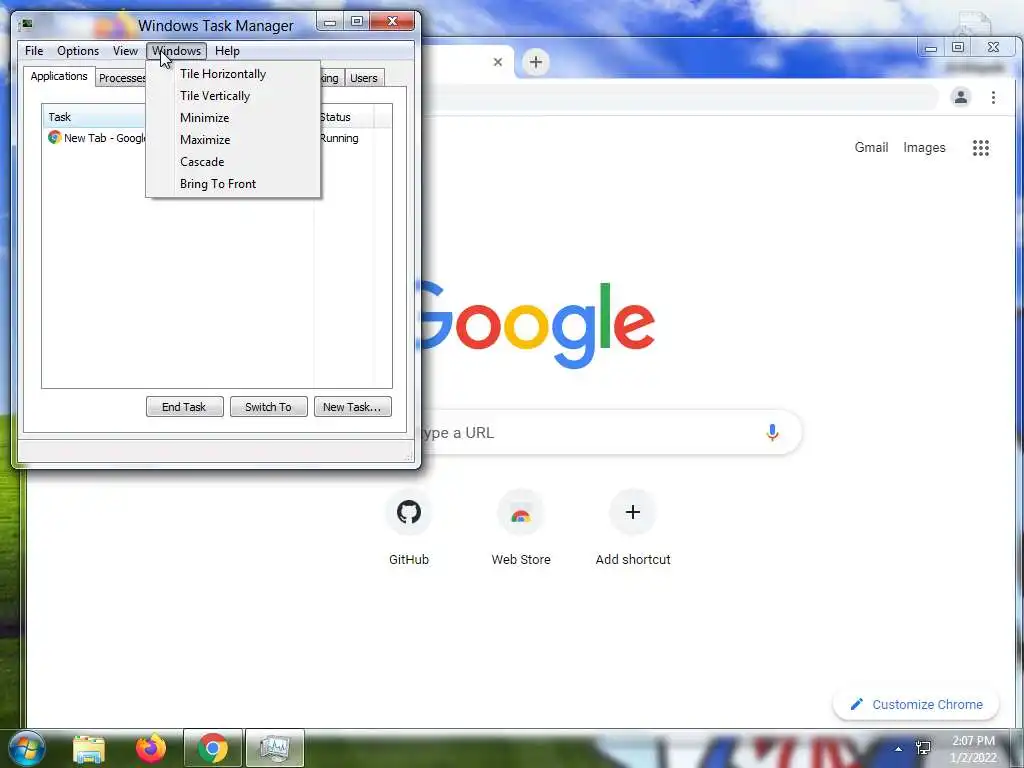Open the Options menu in Task Manager
Screen dimensions: 1024x768
pos(78,51)
